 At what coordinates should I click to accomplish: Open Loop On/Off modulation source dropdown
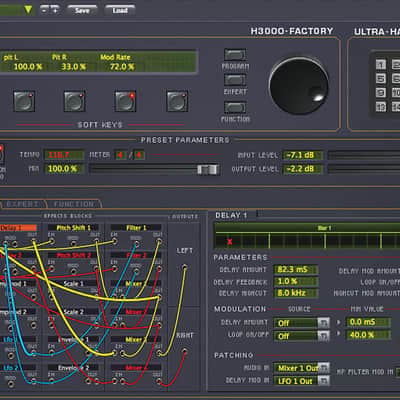[x=323, y=336]
